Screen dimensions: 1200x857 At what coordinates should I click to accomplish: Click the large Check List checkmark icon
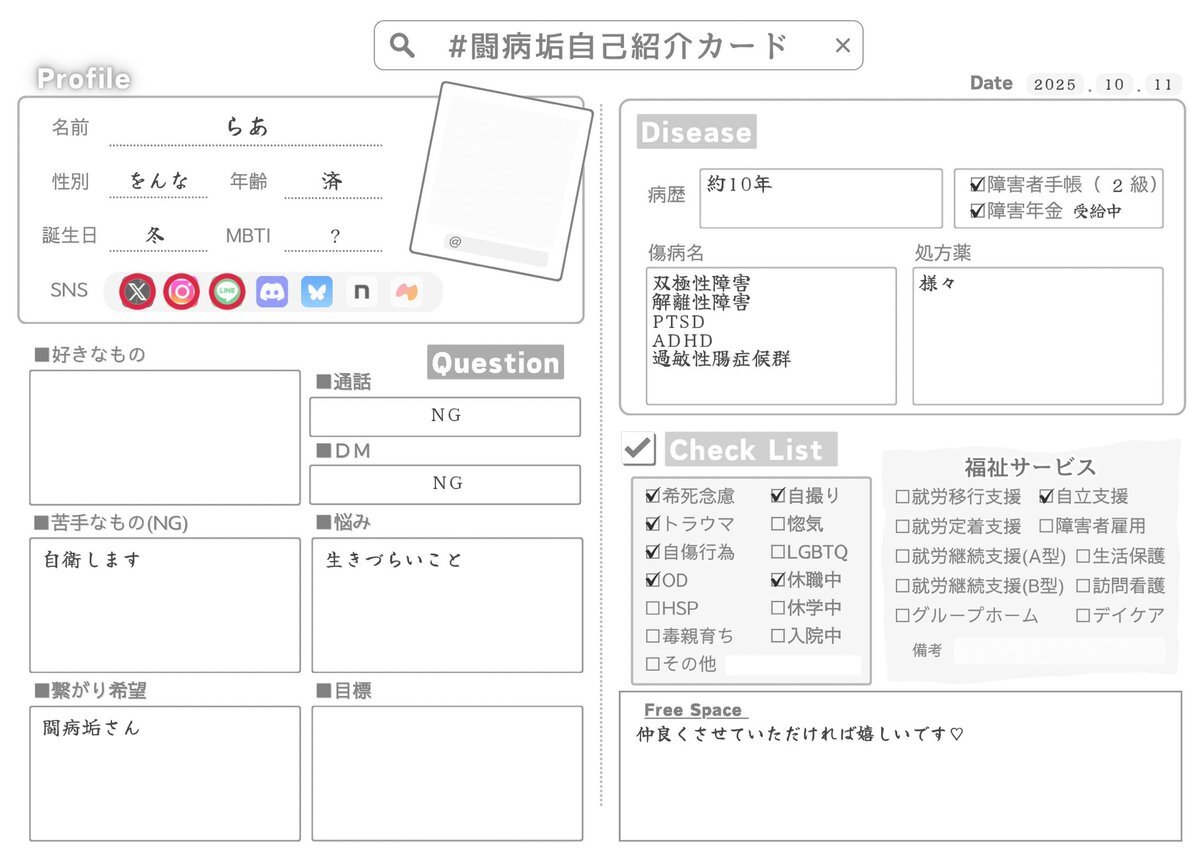pos(638,449)
